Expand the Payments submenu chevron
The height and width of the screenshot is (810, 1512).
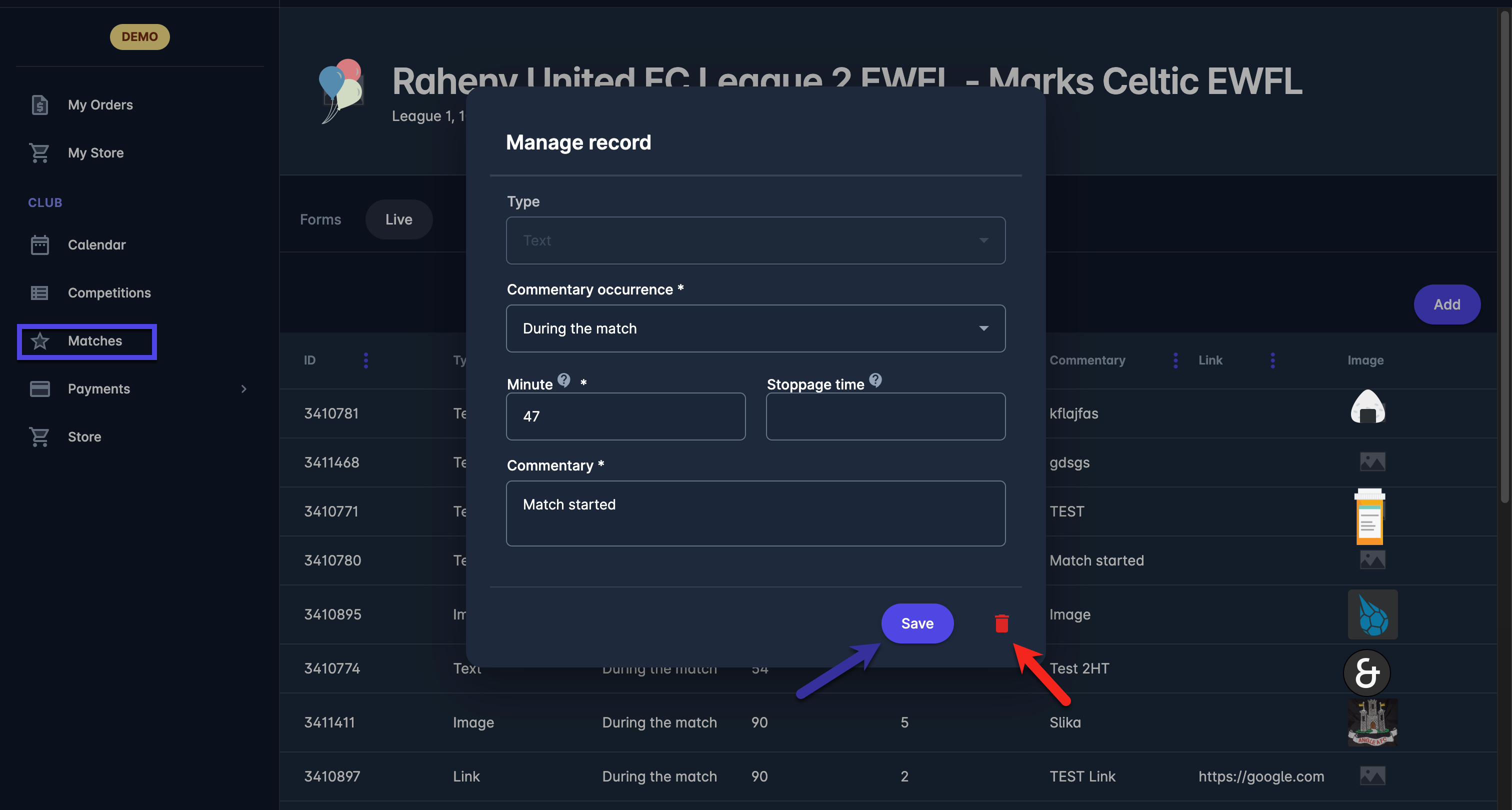pyautogui.click(x=243, y=388)
